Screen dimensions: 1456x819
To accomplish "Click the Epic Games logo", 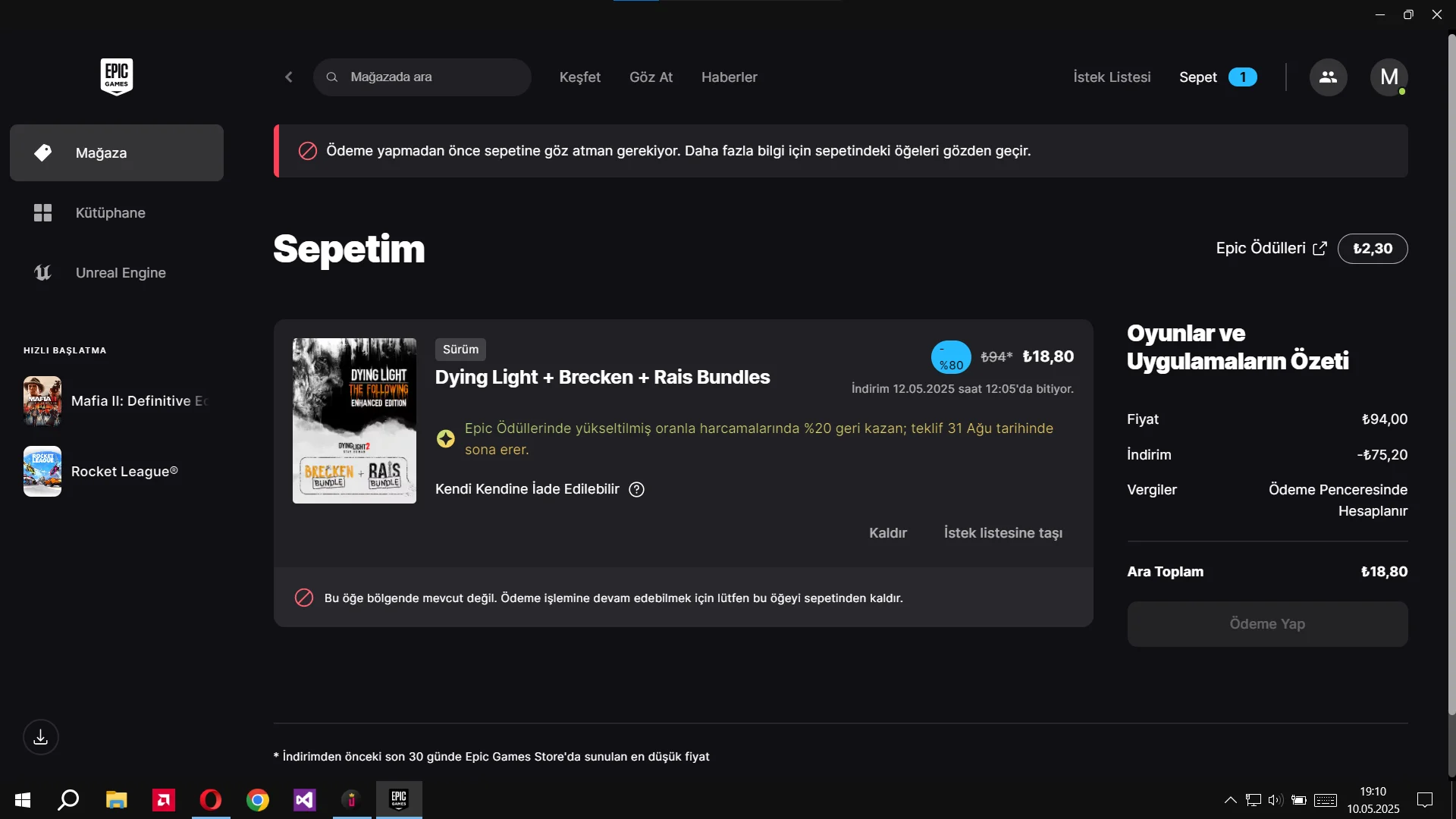I will (116, 77).
